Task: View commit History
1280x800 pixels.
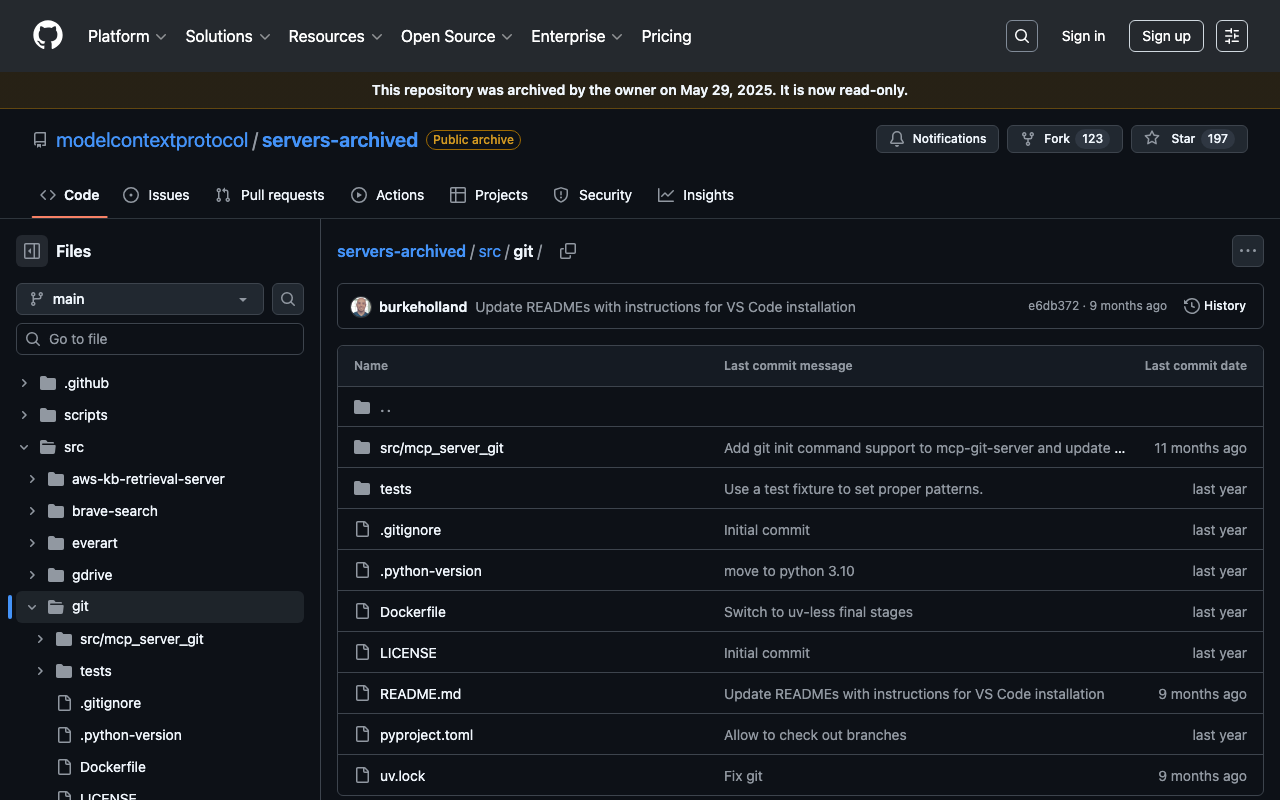Action: tap(1214, 306)
